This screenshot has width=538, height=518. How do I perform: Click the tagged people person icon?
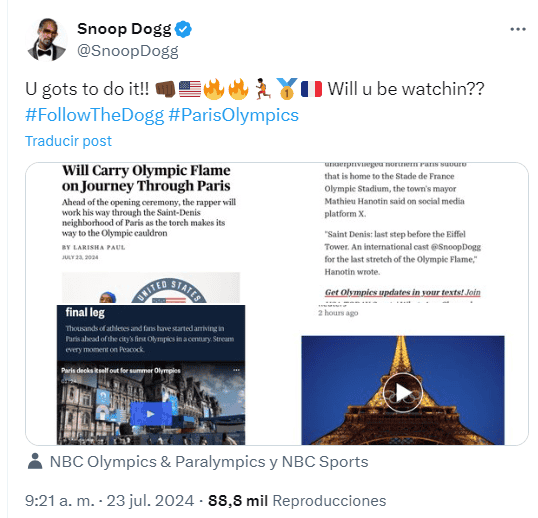[x=35, y=461]
